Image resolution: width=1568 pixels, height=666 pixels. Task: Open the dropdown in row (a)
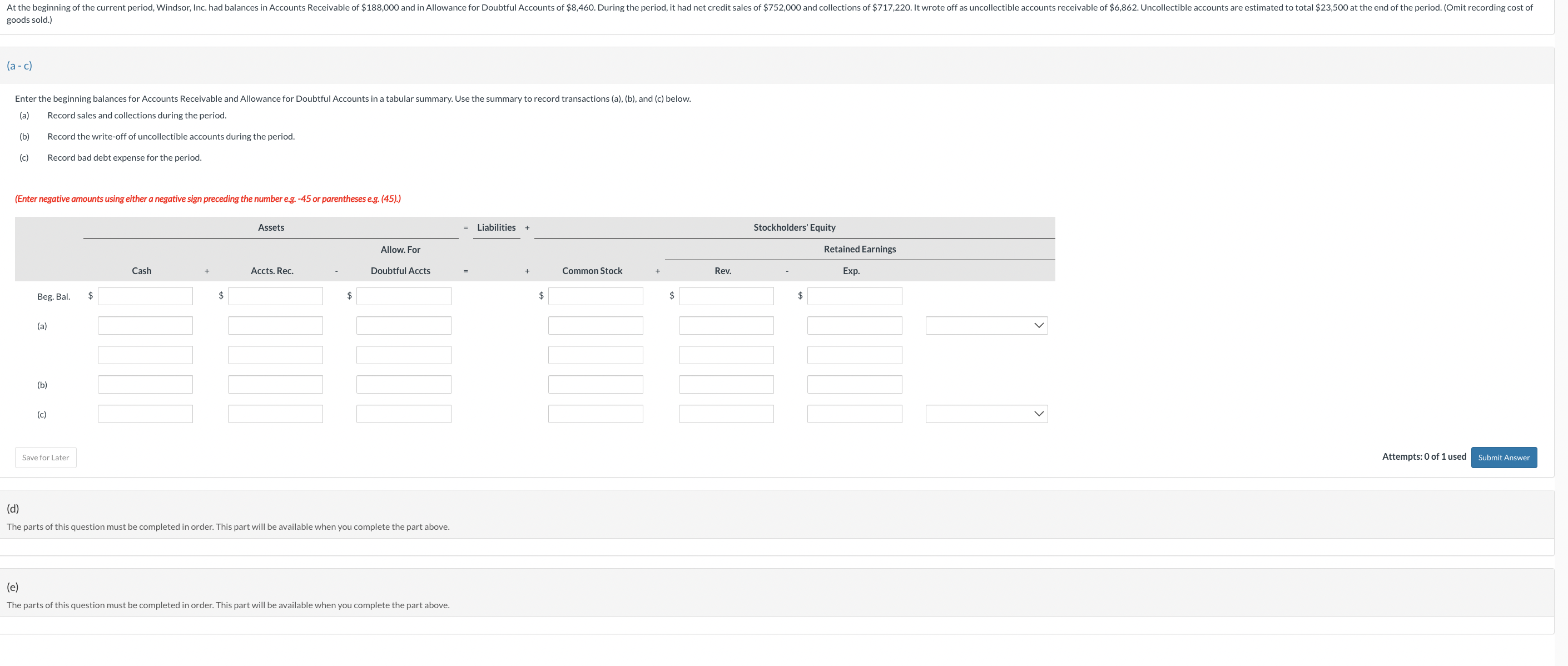pos(986,325)
